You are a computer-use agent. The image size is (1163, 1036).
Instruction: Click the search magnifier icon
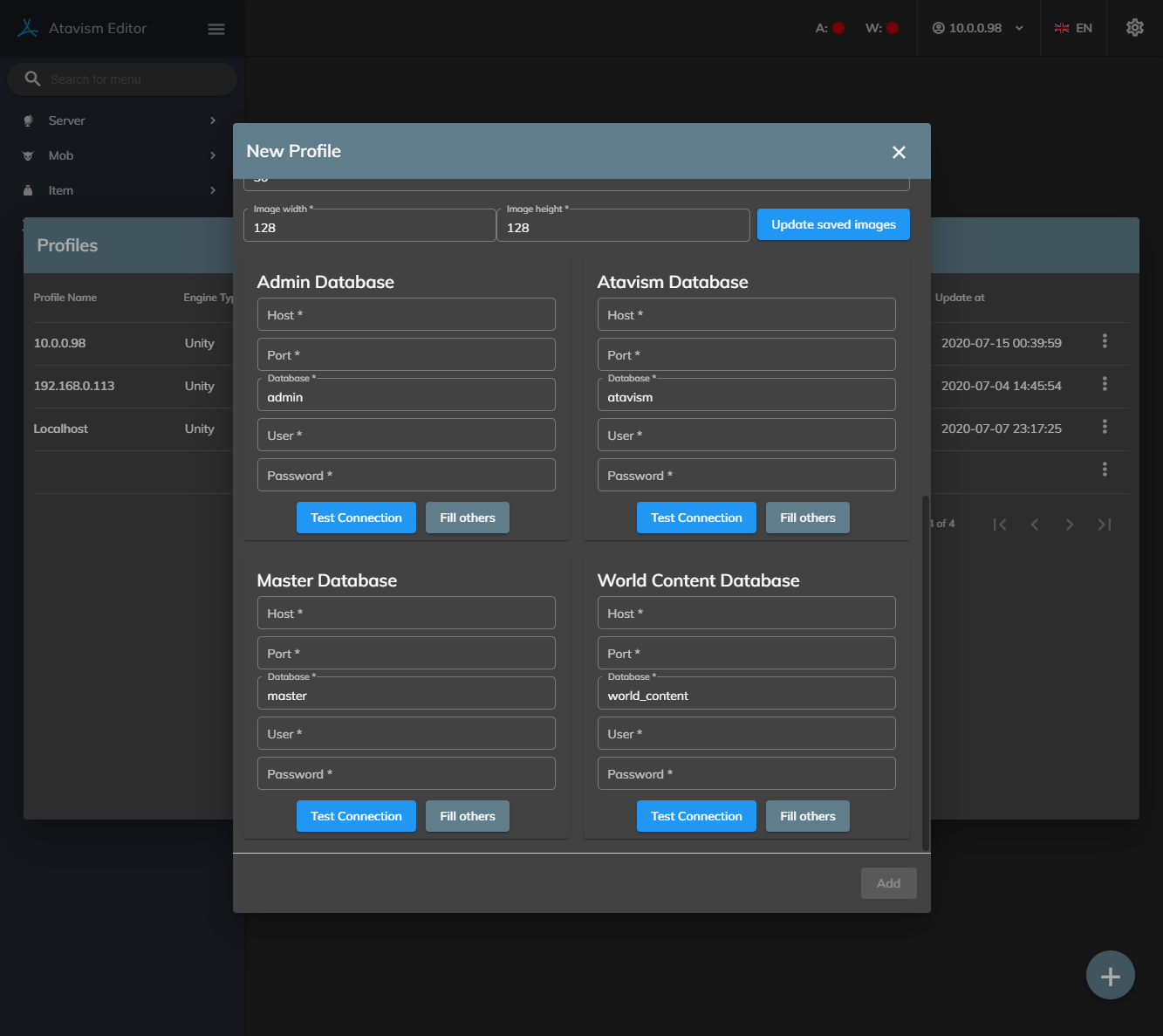(32, 79)
